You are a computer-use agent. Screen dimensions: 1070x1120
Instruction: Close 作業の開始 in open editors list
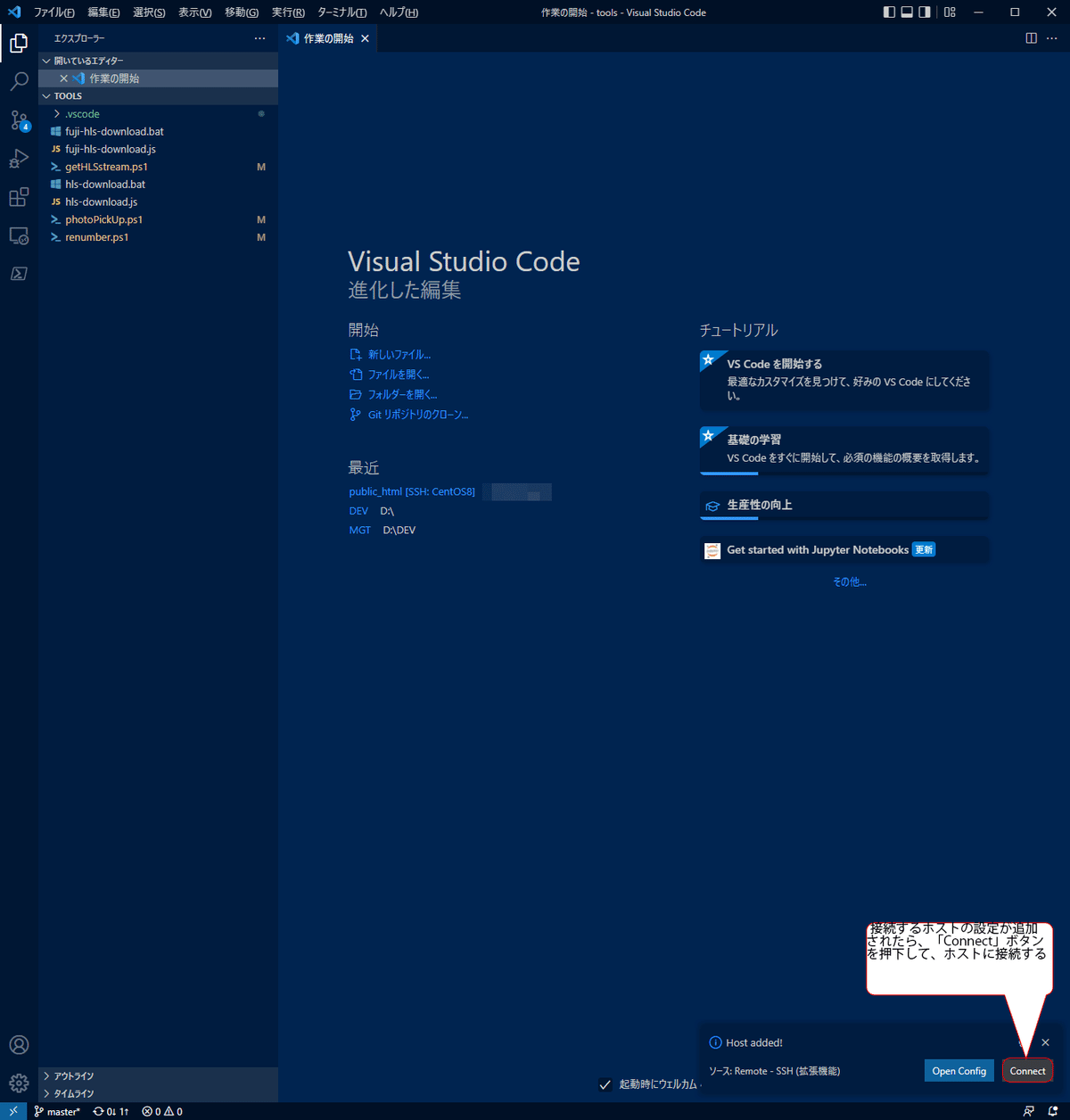tap(63, 78)
